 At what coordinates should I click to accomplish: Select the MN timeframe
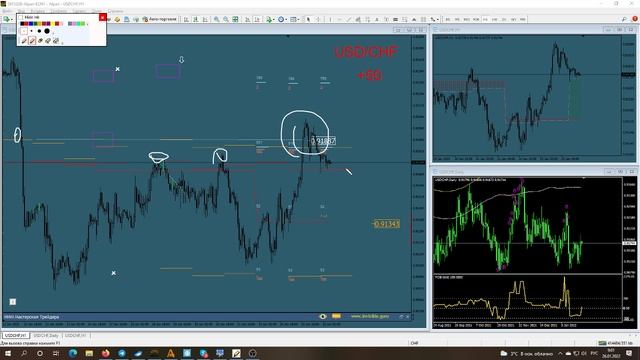tap(522, 19)
